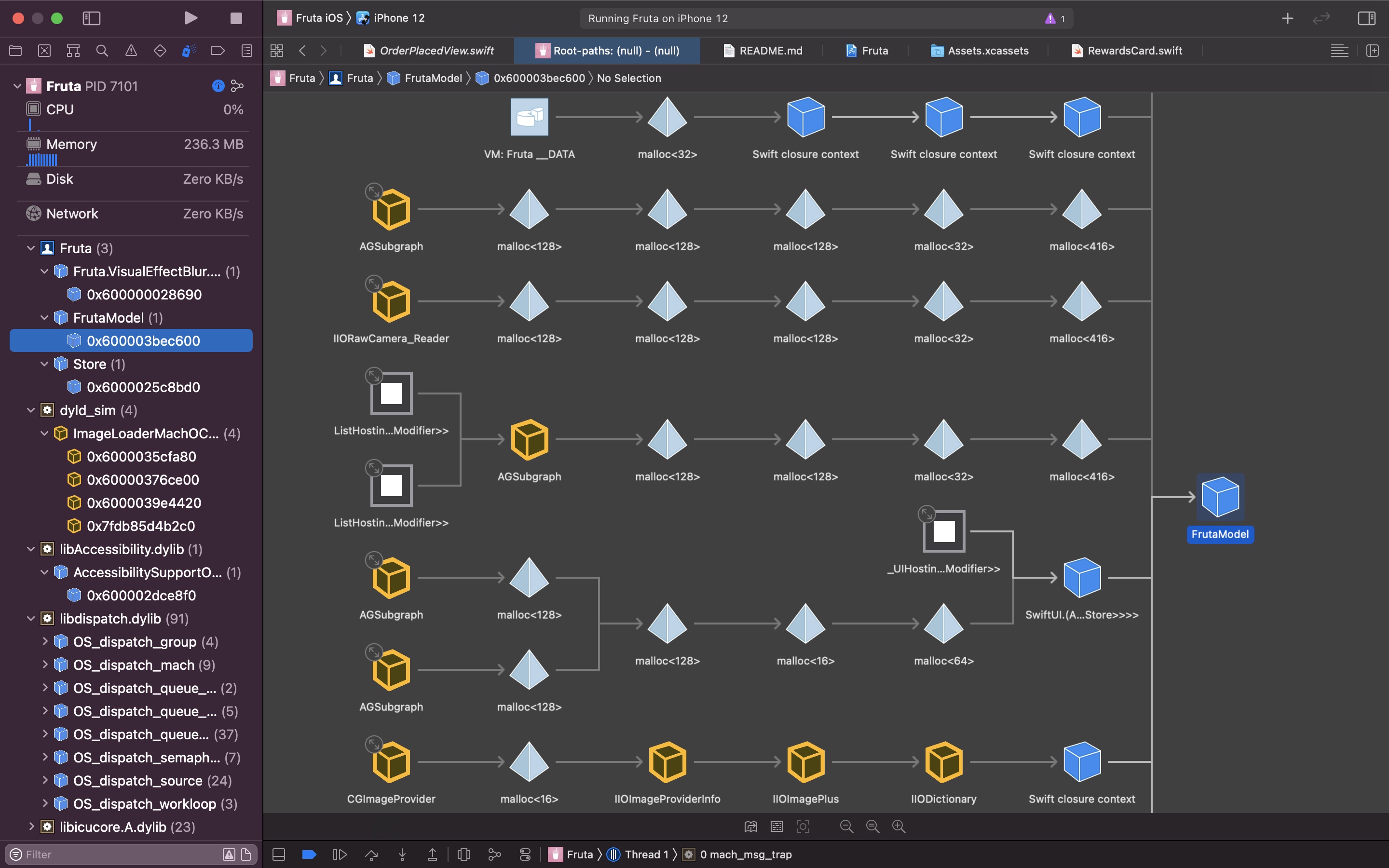Open the editor options lines menu
1389x868 pixels.
point(1339,51)
